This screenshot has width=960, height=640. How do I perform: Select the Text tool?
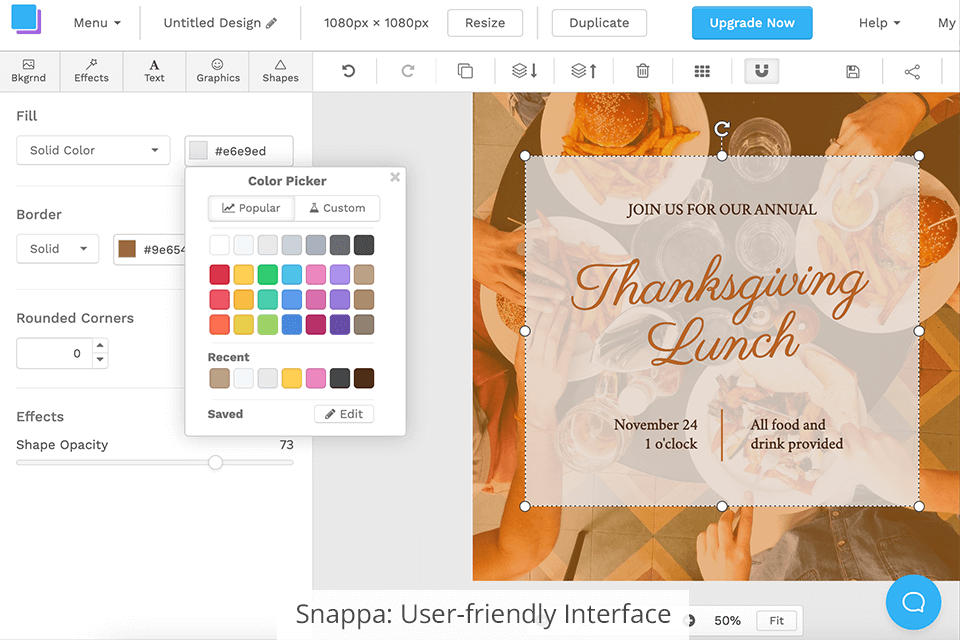click(x=154, y=72)
